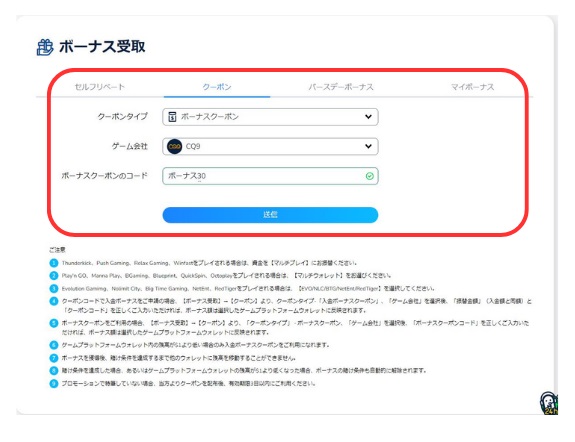Go to the マイボーナス tab
575x442 pixels.
click(x=472, y=87)
